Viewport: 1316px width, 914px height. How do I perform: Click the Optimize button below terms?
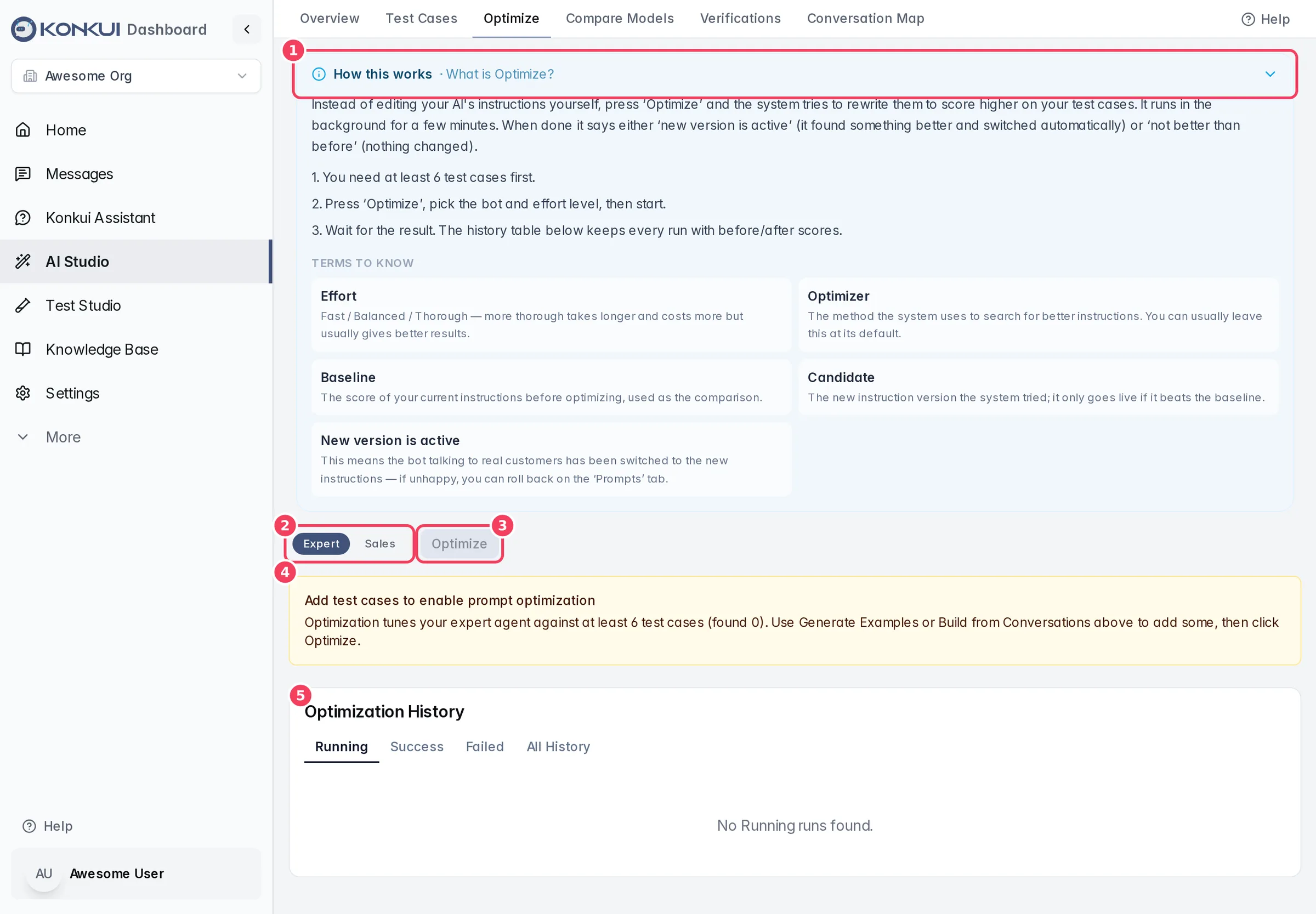(460, 543)
